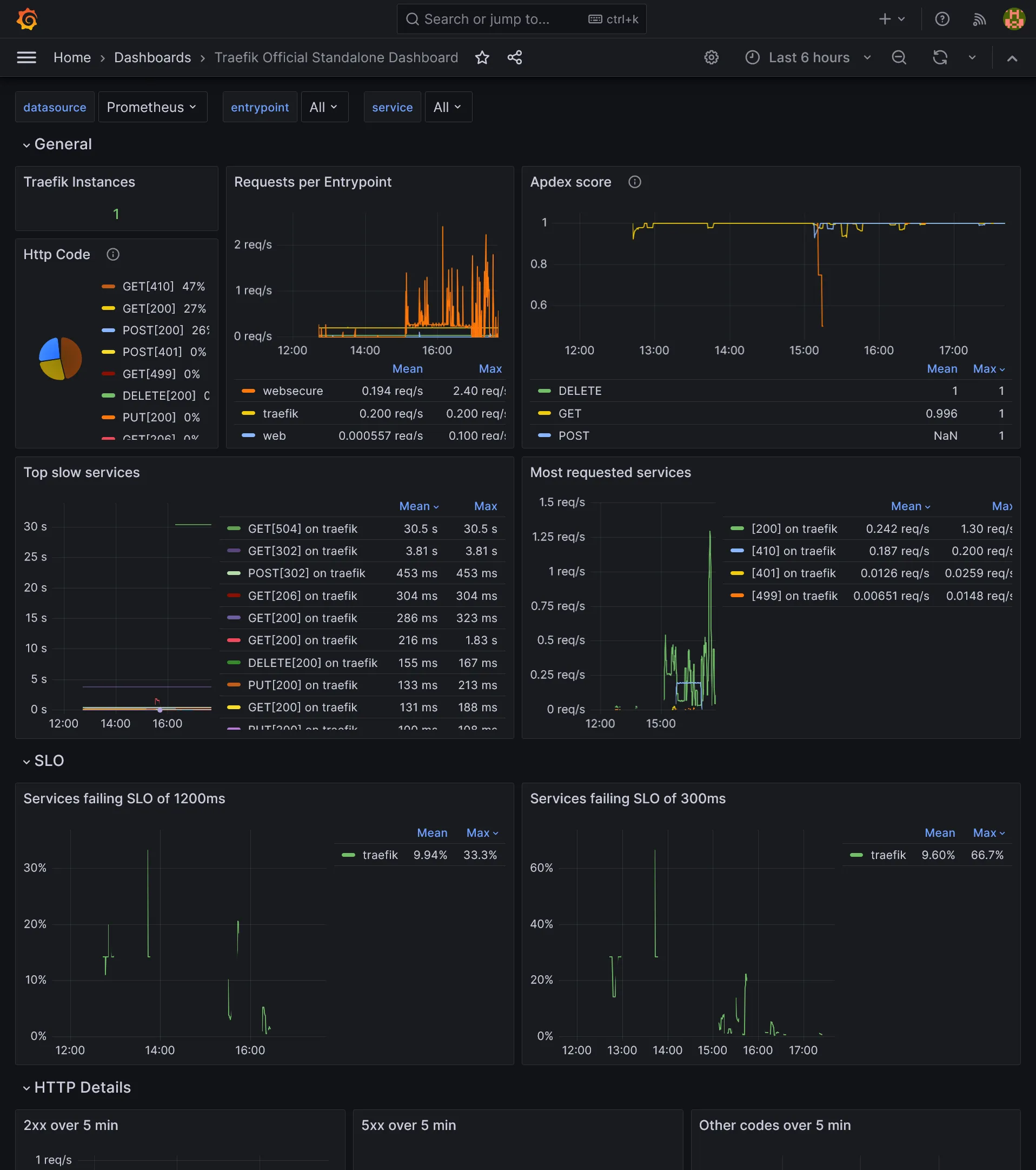The width and height of the screenshot is (1036, 1170).
Task: Open the Help question-mark icon
Action: coord(941,19)
